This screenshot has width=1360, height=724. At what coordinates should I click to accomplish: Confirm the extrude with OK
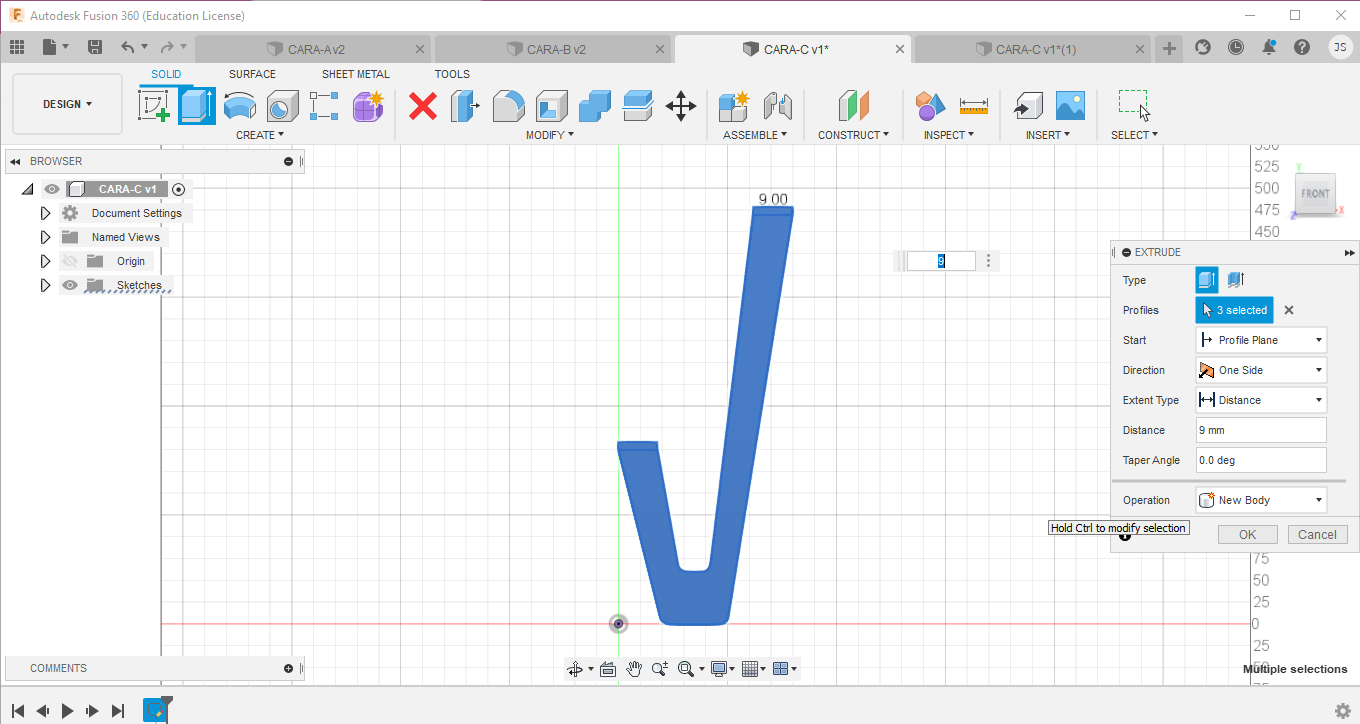point(1247,535)
